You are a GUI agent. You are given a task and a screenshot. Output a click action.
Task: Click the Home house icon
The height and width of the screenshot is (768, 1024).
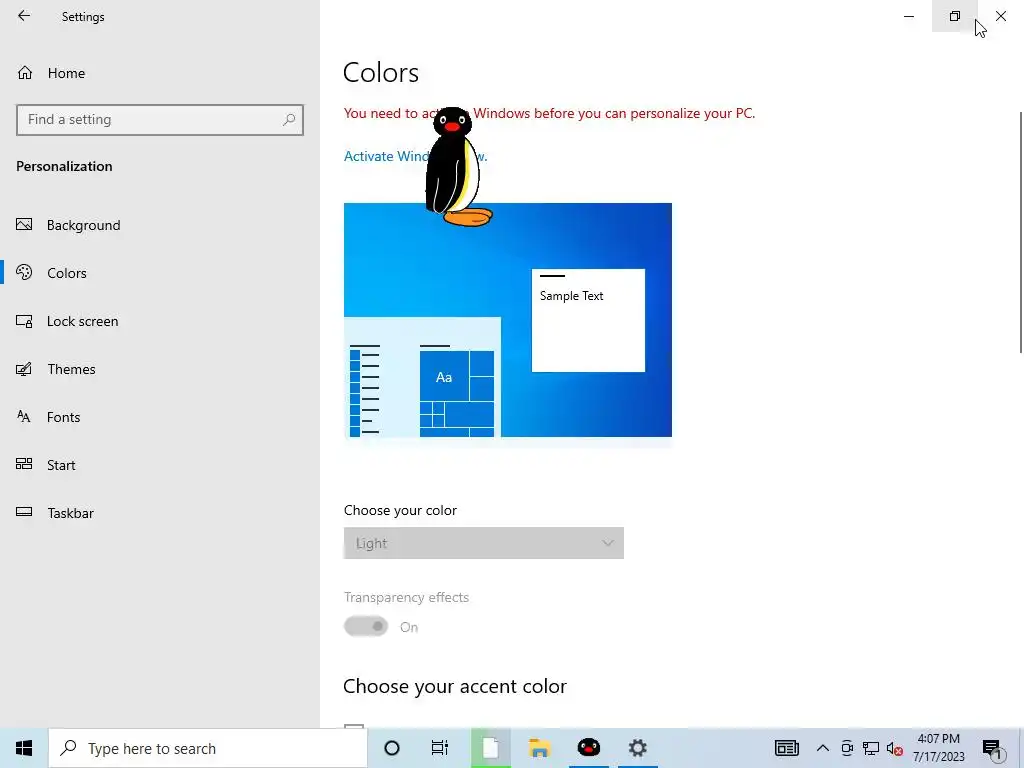pos(25,72)
